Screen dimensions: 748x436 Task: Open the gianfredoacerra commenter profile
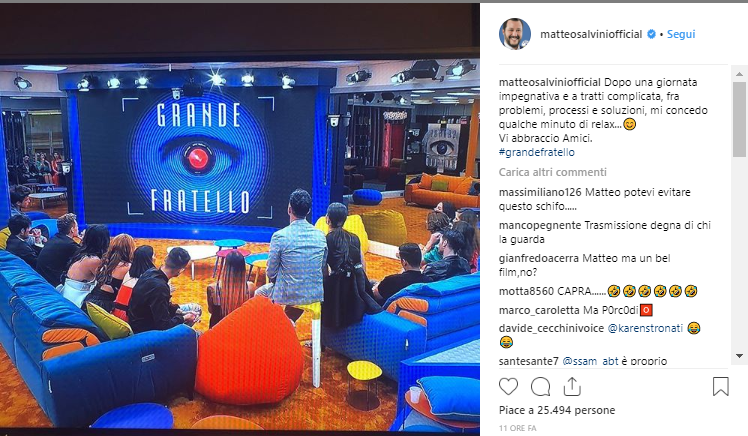[539, 258]
